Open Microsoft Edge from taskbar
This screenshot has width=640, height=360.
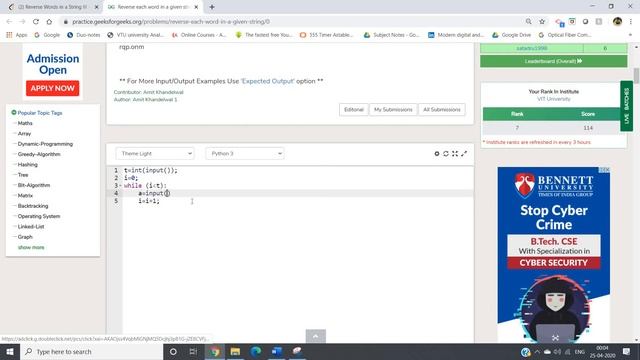pos(256,351)
